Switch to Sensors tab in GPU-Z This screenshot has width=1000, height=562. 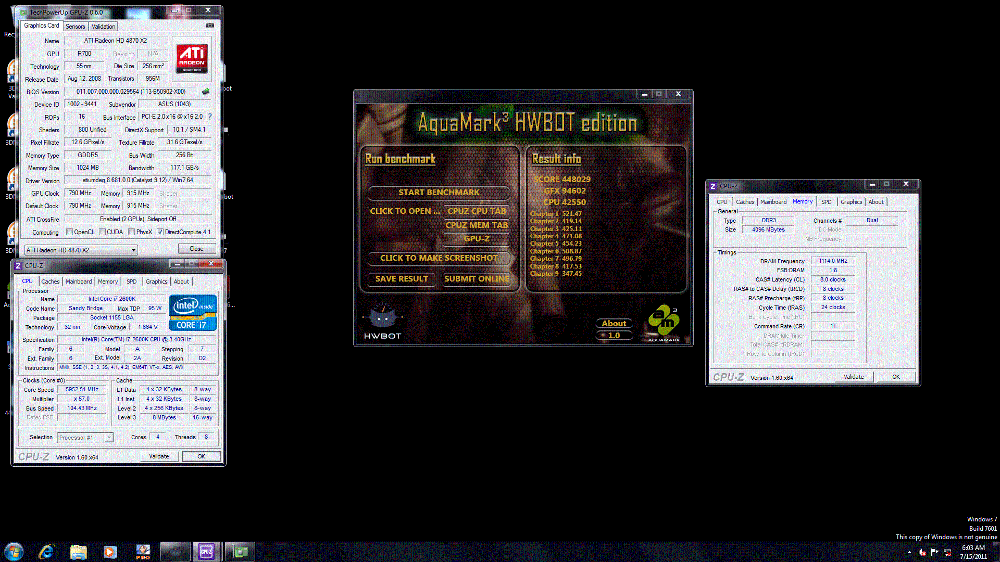click(75, 27)
